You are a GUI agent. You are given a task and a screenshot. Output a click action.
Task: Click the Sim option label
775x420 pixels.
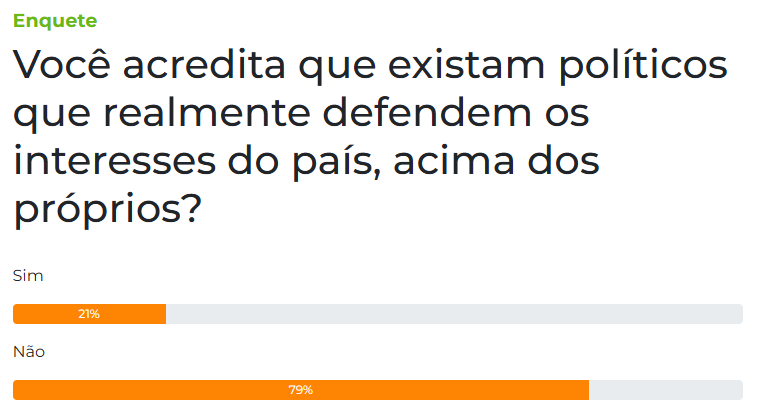click(x=28, y=275)
